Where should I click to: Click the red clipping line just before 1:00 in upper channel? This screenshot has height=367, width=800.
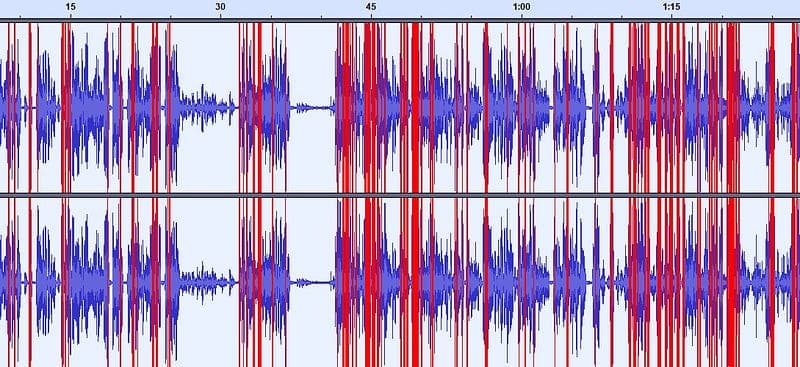coord(486,108)
